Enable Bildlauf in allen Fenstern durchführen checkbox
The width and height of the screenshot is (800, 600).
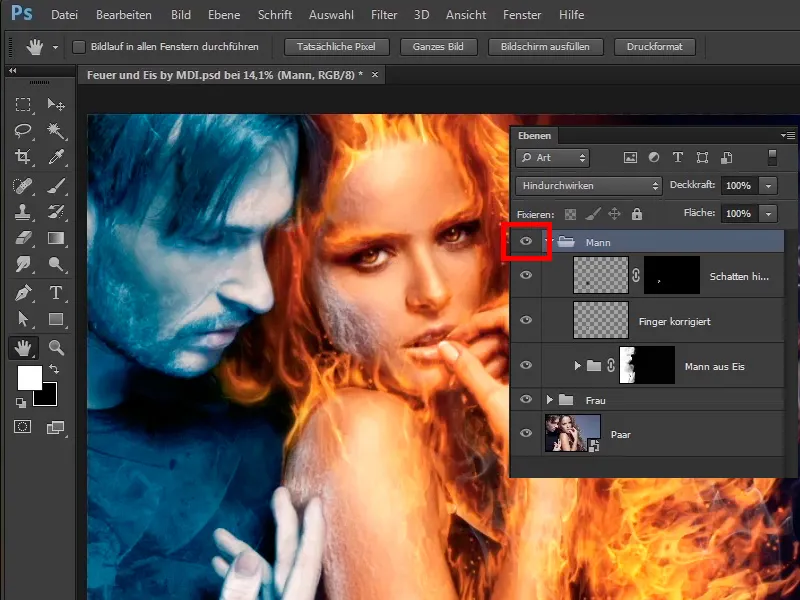tap(79, 47)
